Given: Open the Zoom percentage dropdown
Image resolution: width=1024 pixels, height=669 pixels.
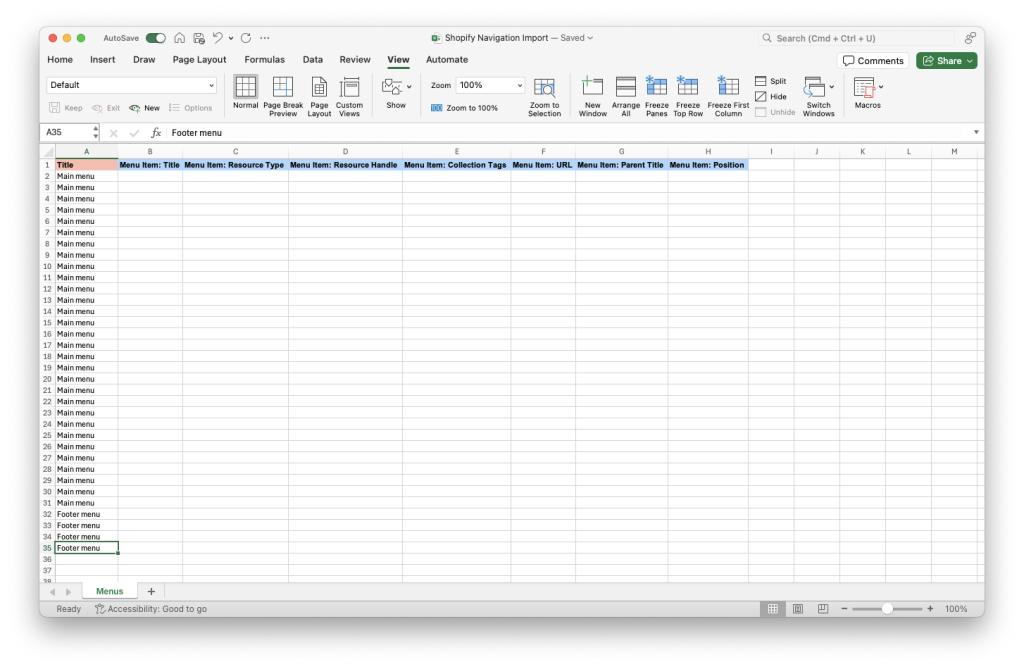Looking at the screenshot, I should click(x=488, y=84).
